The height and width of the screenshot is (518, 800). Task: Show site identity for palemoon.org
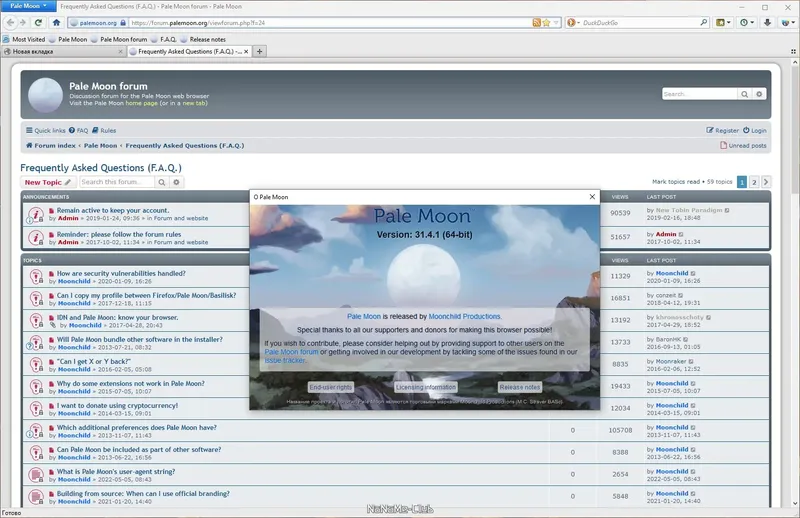pos(97,23)
